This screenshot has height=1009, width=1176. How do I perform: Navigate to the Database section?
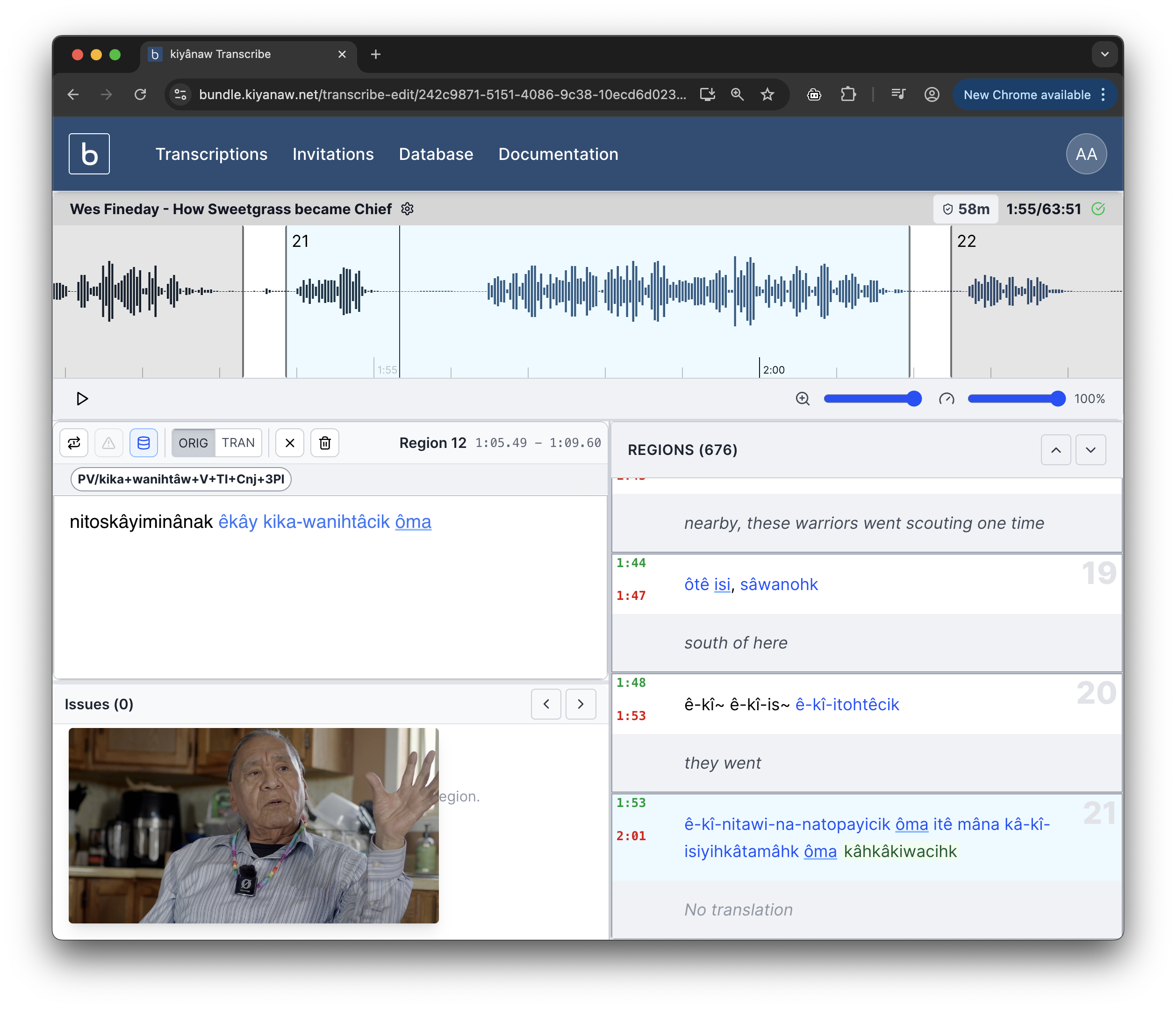tap(436, 154)
